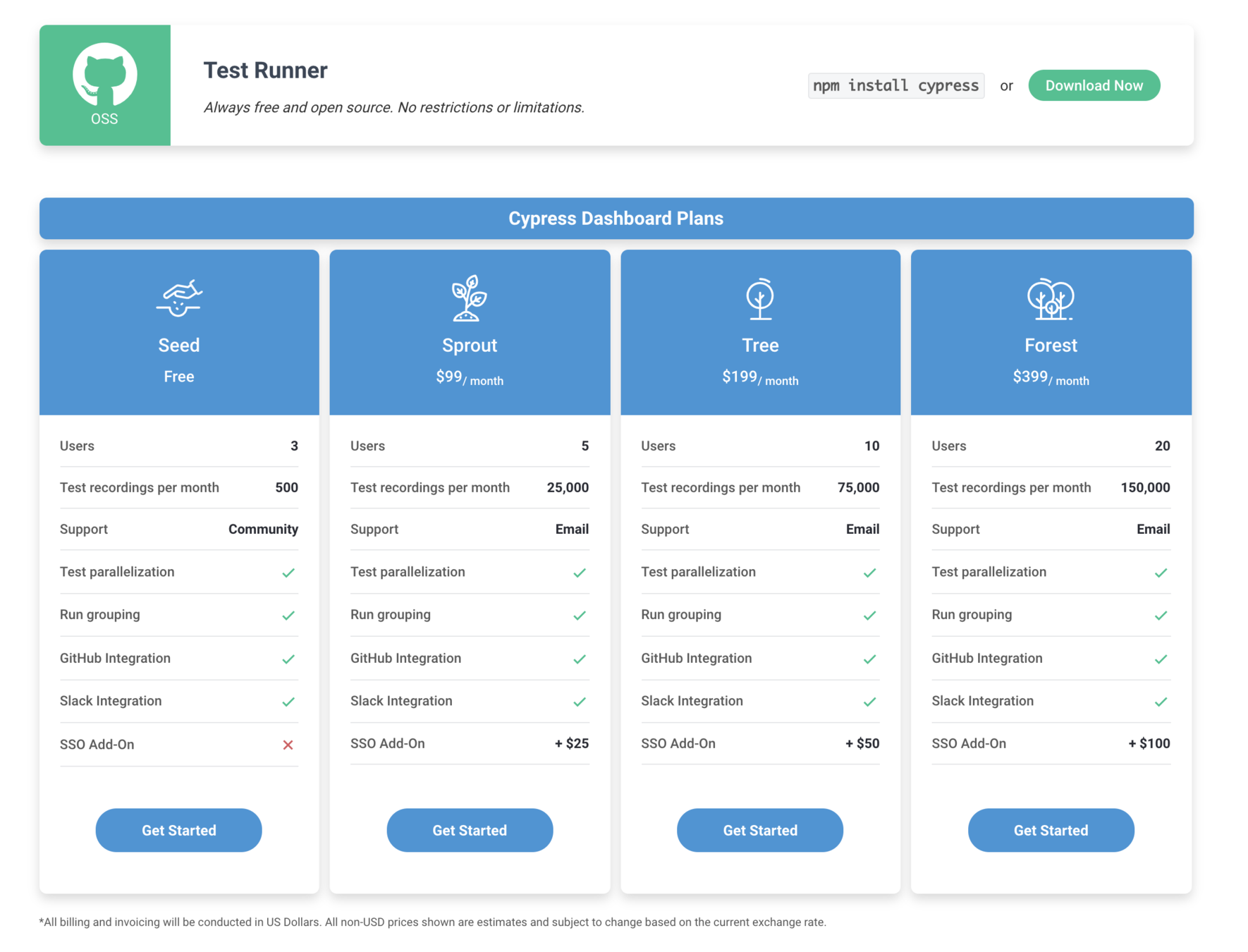Image resolution: width=1248 pixels, height=952 pixels.
Task: Click the Cypress Dashboard Plans header bar
Action: click(x=616, y=218)
